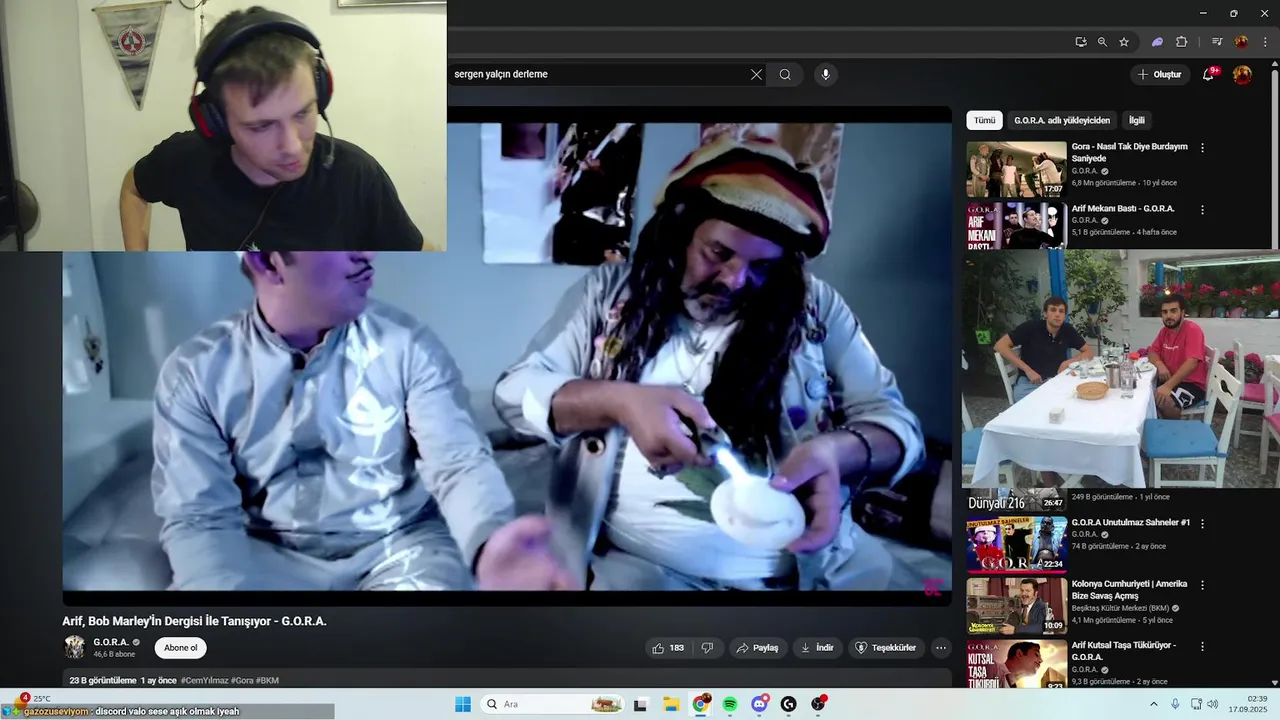Click the 'Dünyalı 216' video title text
1280x720 pixels.
(x=996, y=503)
